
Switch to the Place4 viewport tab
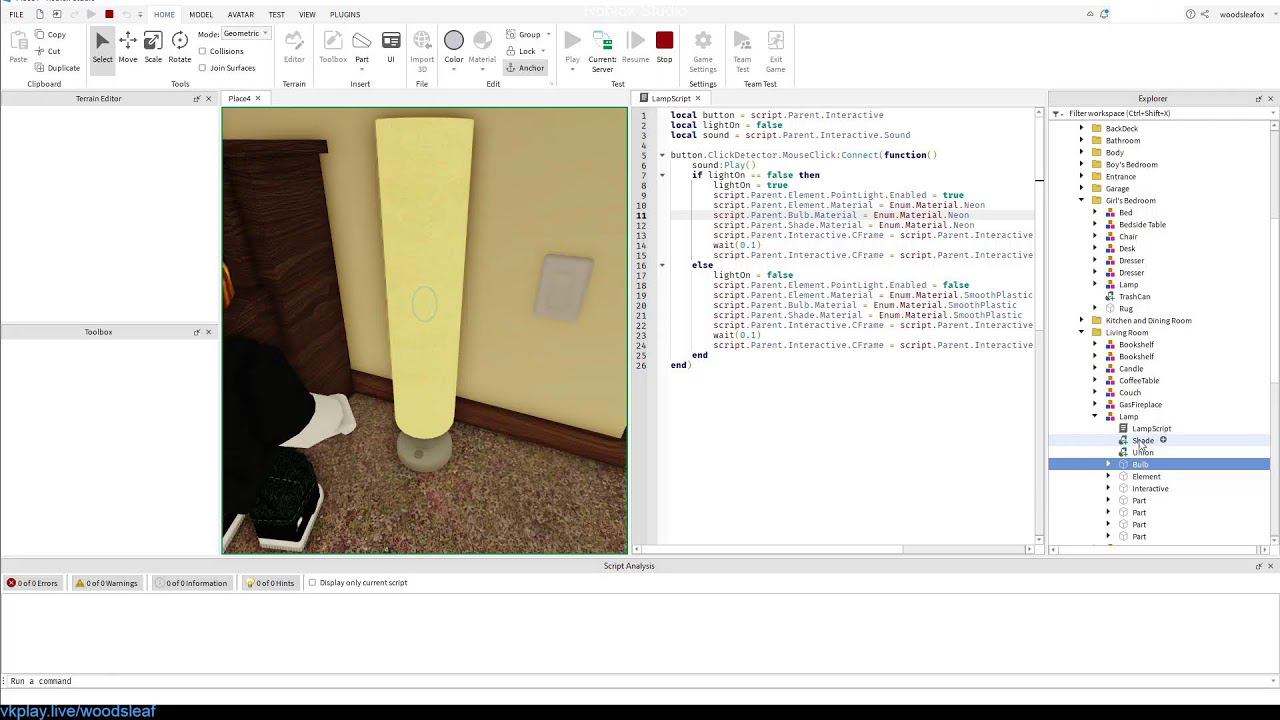[239, 99]
